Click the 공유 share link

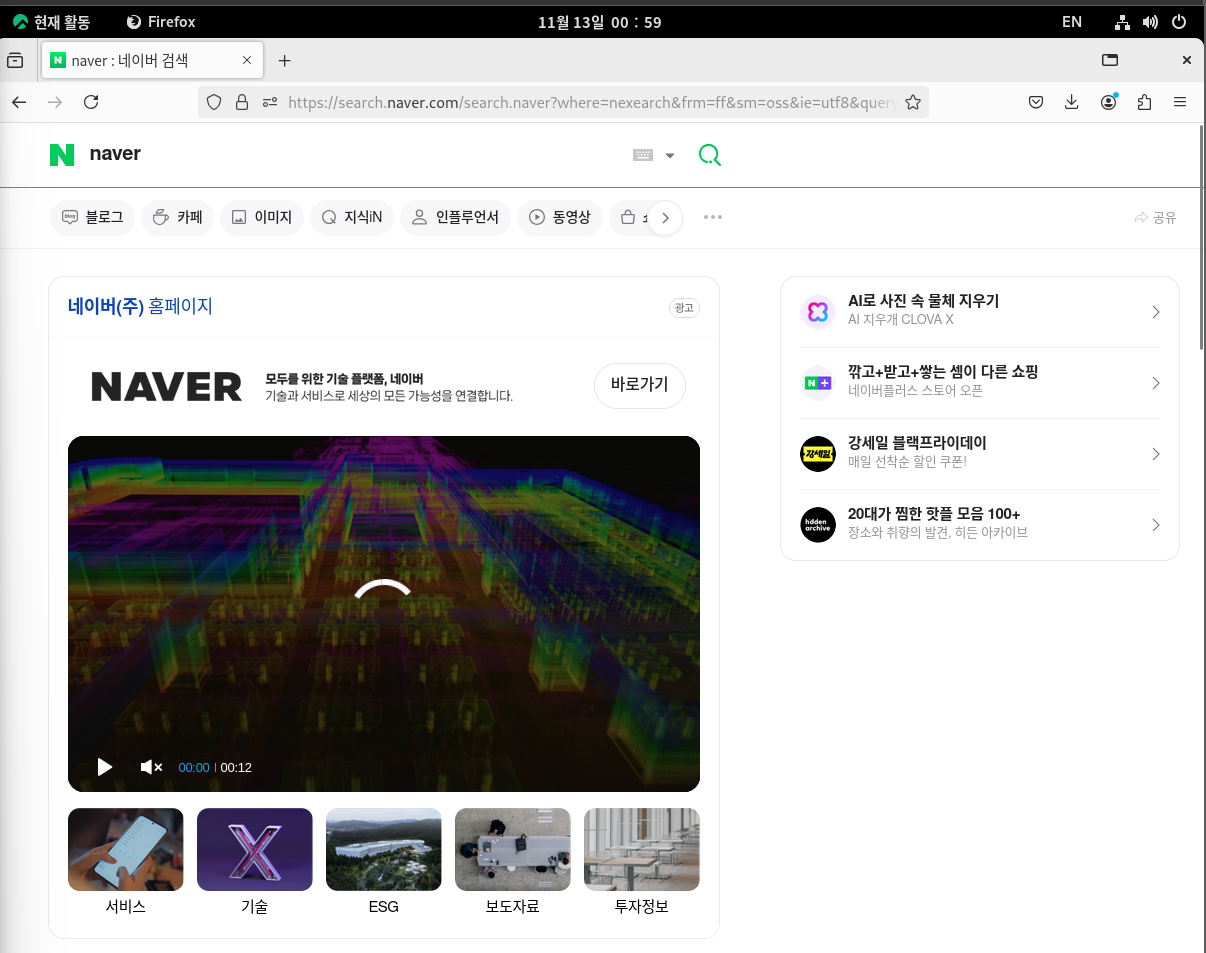pos(1155,218)
